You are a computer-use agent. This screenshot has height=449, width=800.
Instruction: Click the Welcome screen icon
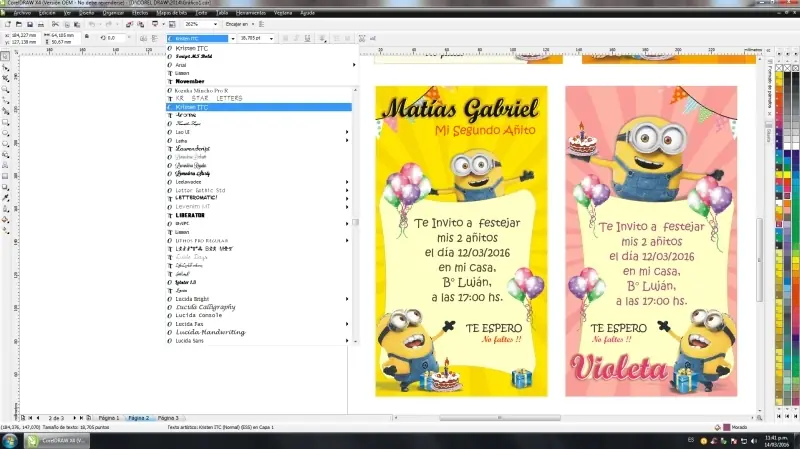pos(172,24)
